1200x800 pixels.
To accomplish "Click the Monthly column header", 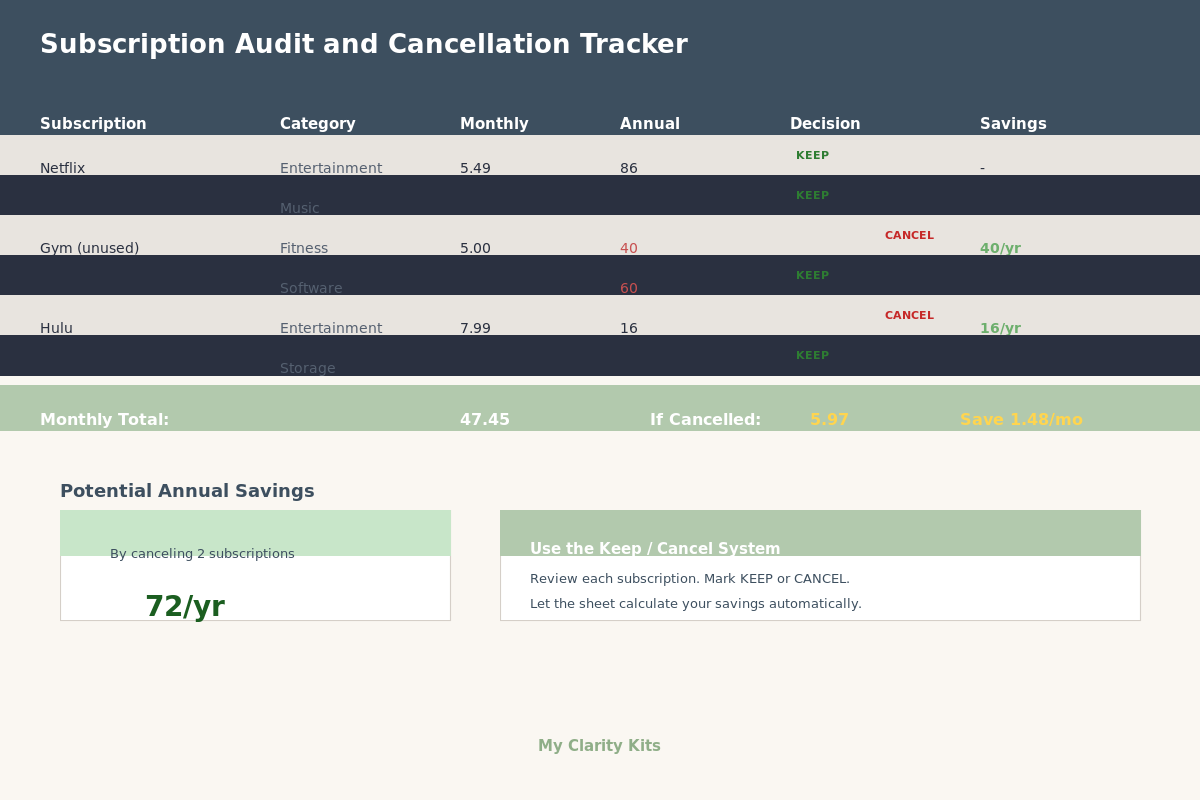I will [x=494, y=124].
